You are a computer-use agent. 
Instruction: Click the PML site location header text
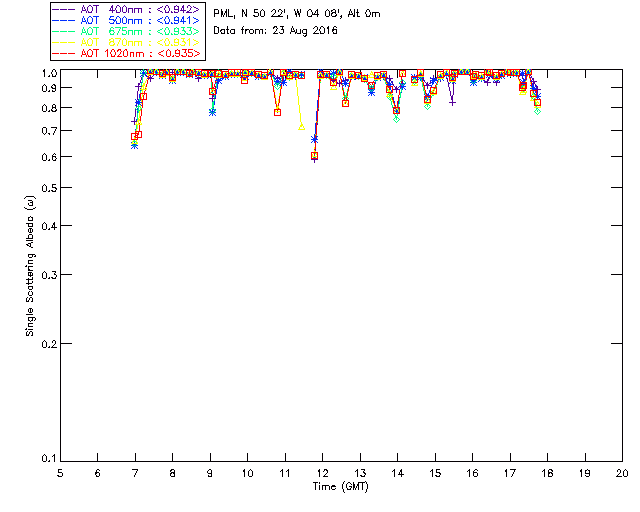click(297, 14)
